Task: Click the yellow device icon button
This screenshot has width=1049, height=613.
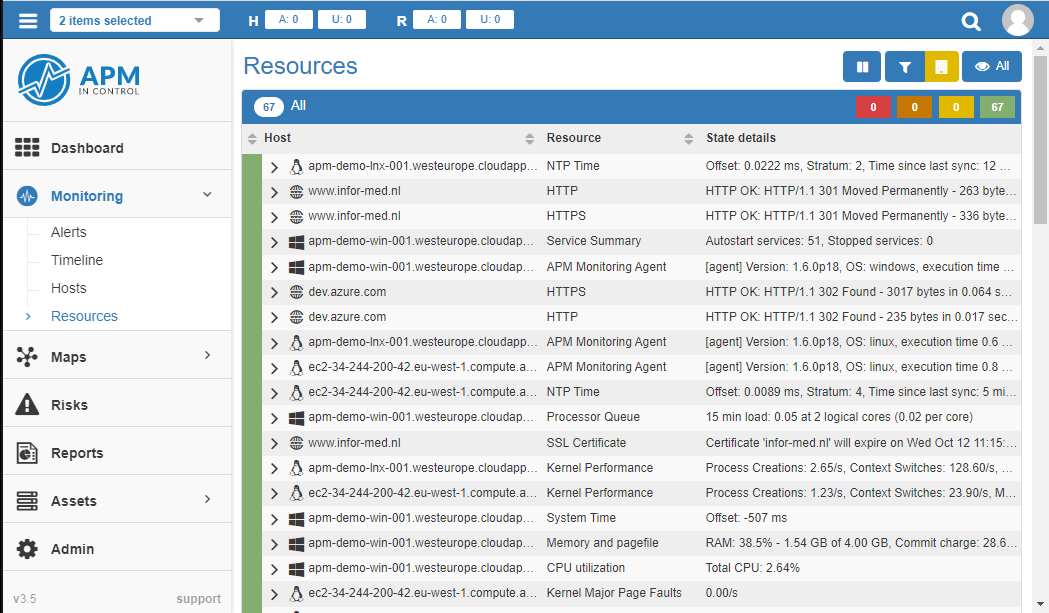Action: 941,67
